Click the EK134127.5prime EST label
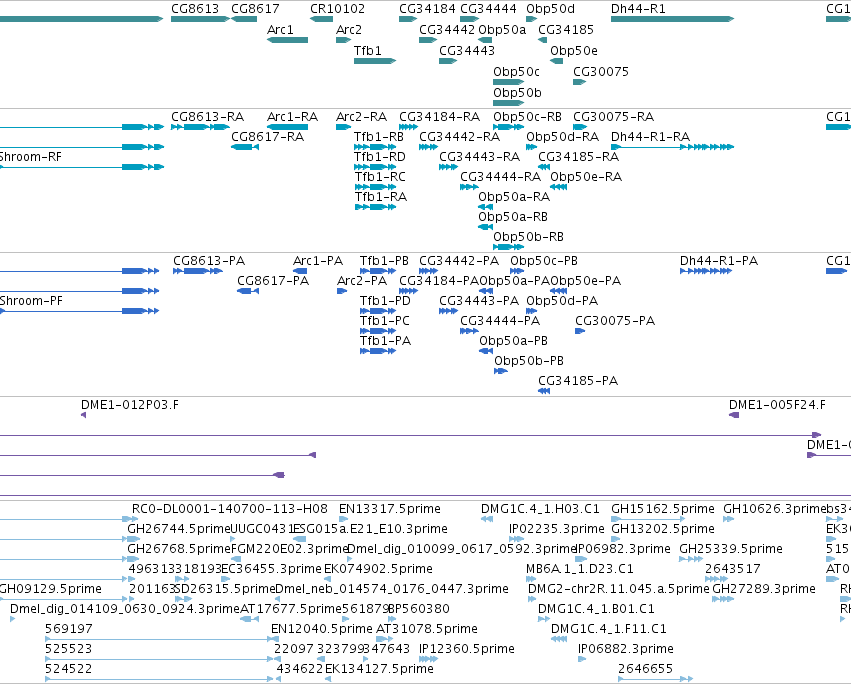 379,670
